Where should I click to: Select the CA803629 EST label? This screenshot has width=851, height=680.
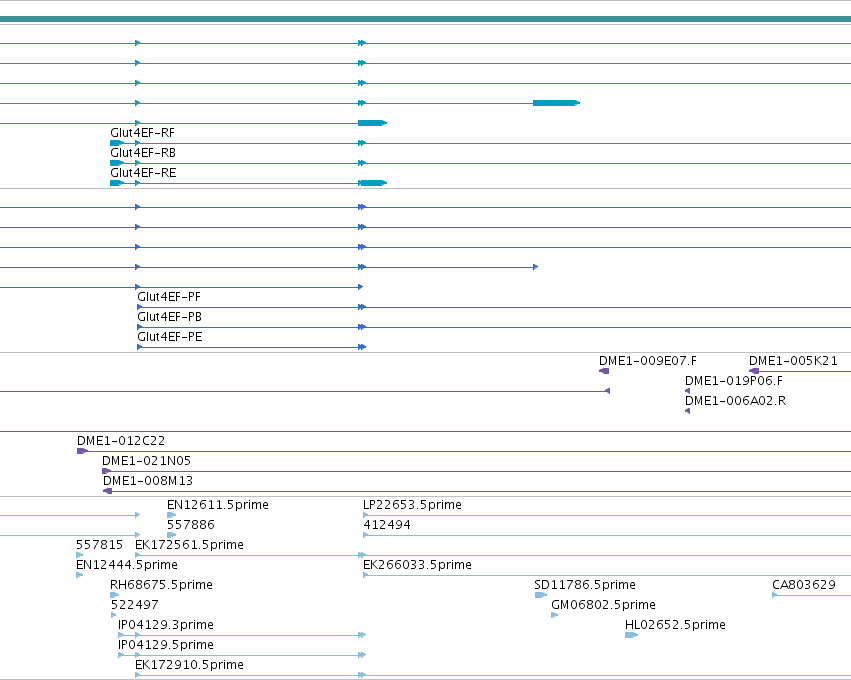pyautogui.click(x=804, y=586)
